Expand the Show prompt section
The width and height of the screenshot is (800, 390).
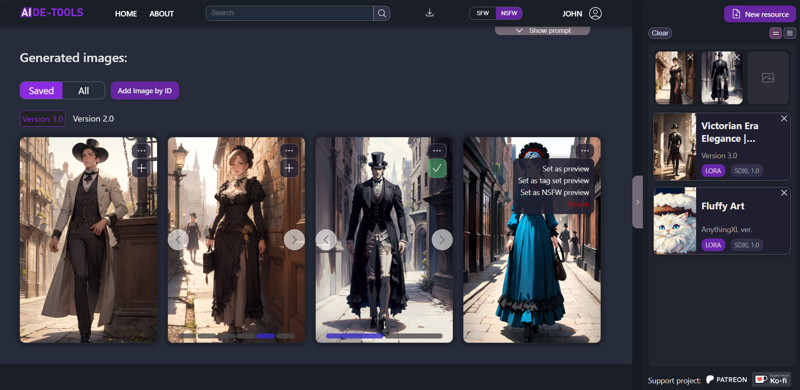click(x=542, y=31)
